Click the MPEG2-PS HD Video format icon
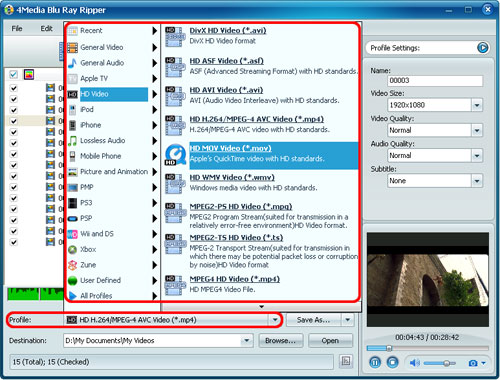Screen dimensions: 500x380 click(175, 212)
